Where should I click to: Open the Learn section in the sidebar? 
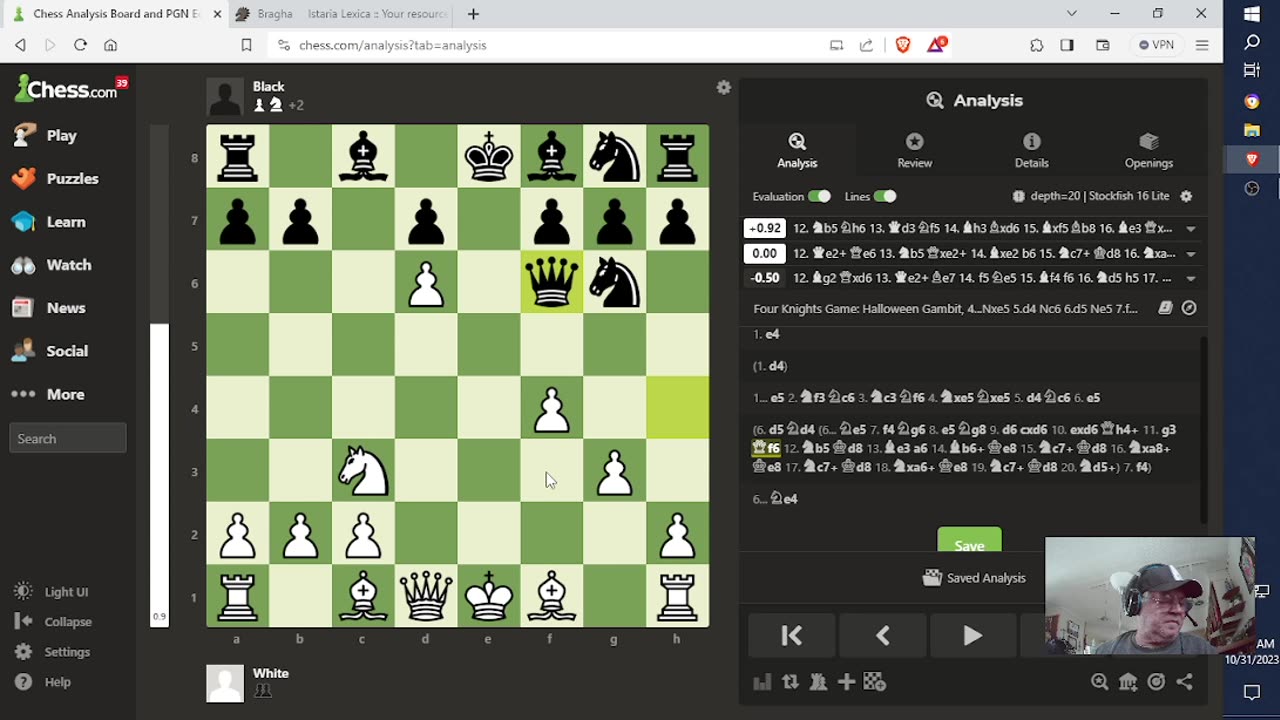pos(49,222)
